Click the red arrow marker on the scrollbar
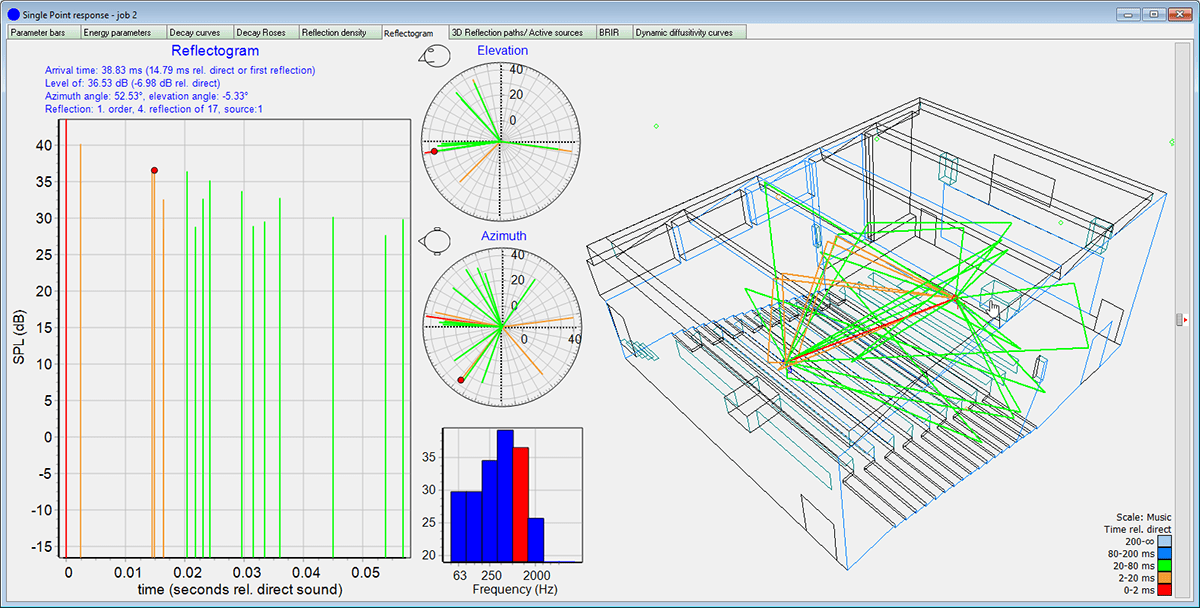This screenshot has height=608, width=1200. coord(1184,320)
